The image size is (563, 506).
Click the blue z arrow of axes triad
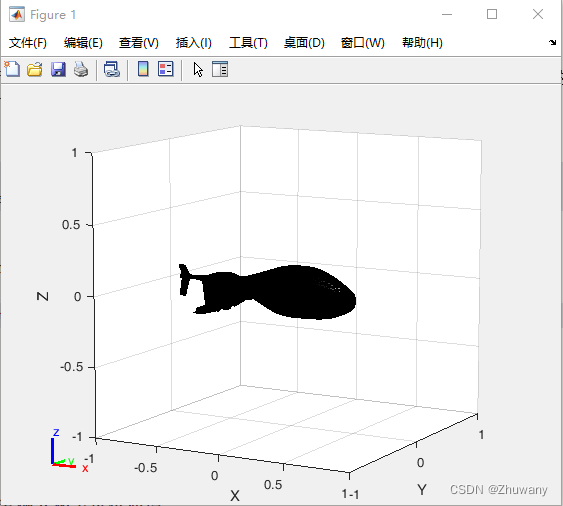click(x=53, y=451)
